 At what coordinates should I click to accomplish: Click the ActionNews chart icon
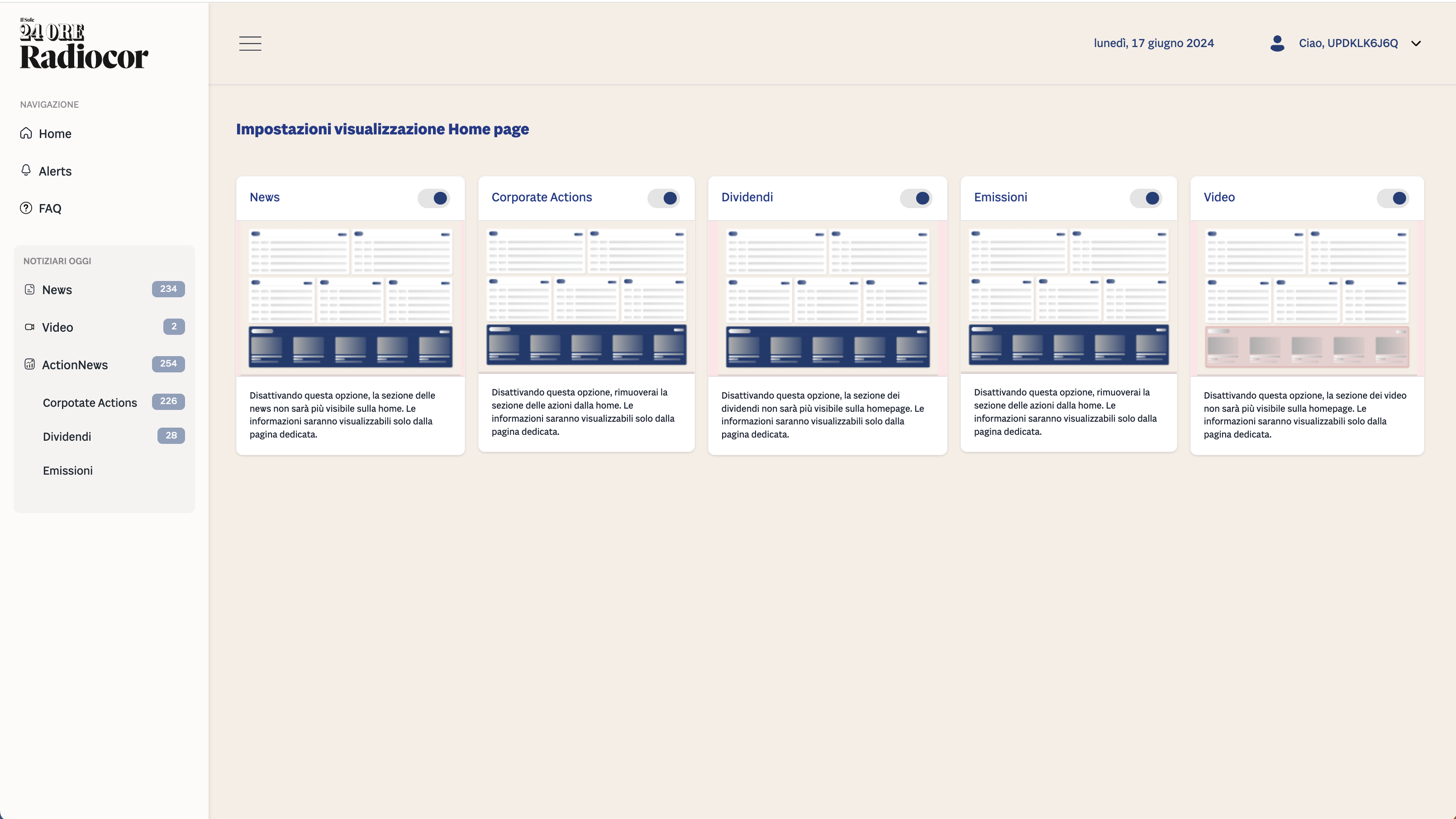click(30, 365)
